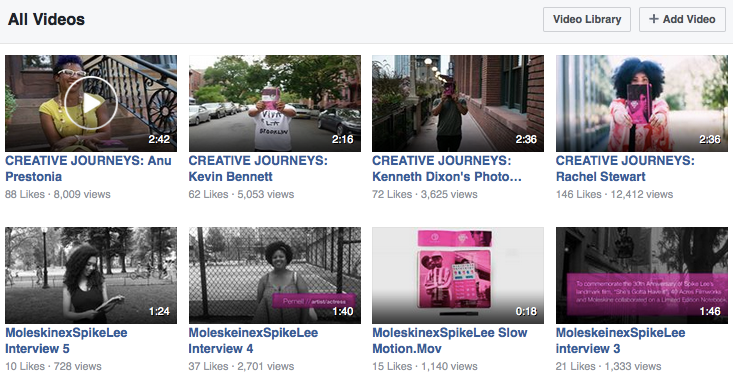The width and height of the screenshot is (733, 390).
Task: Click the CREATIVE JOURNEYS: Kevin Bennett title link
Action: coord(258,168)
